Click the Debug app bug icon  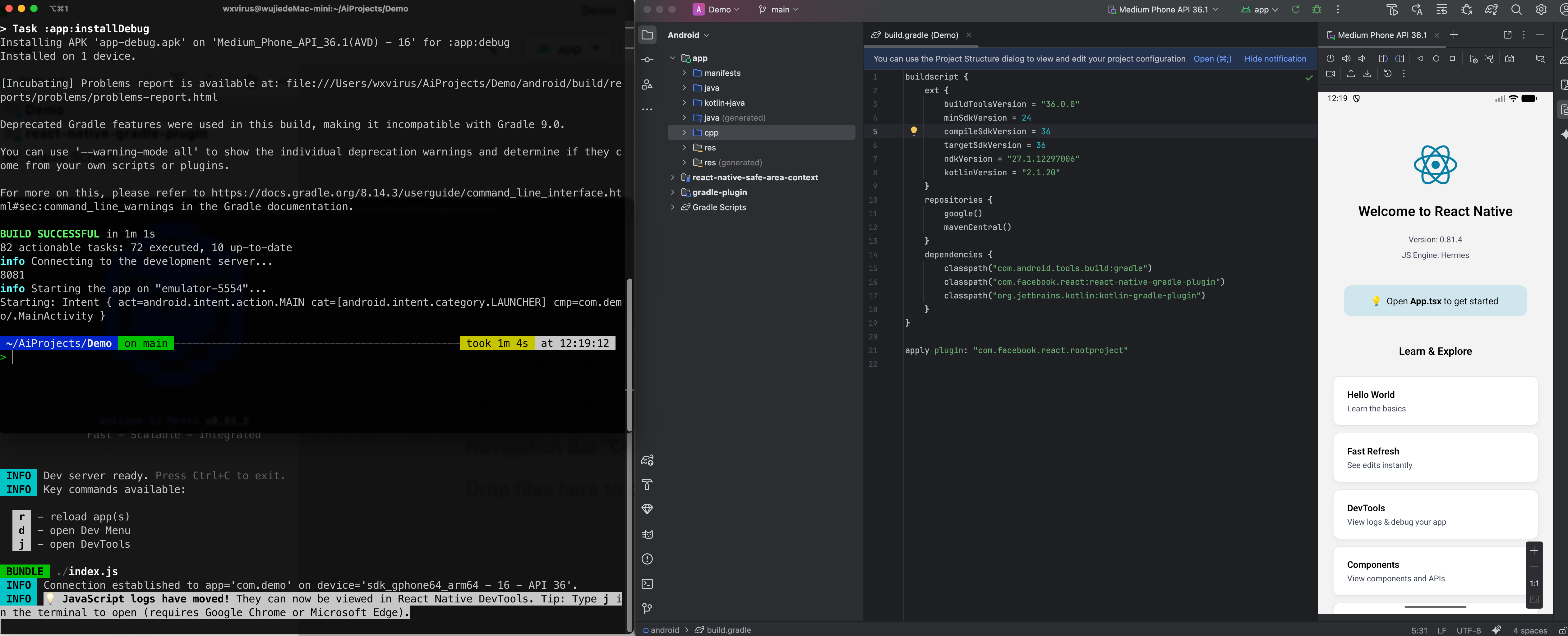1317,10
